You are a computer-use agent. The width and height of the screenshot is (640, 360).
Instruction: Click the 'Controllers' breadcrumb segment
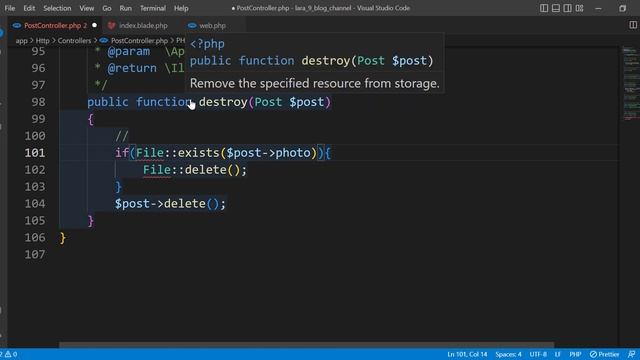(74, 40)
